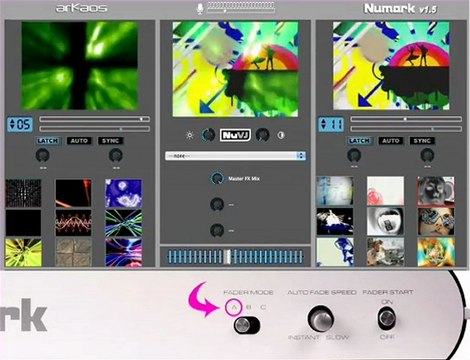Select the pale blue abstract clip in right deck
The height and width of the screenshot is (360, 470).
(x=335, y=191)
